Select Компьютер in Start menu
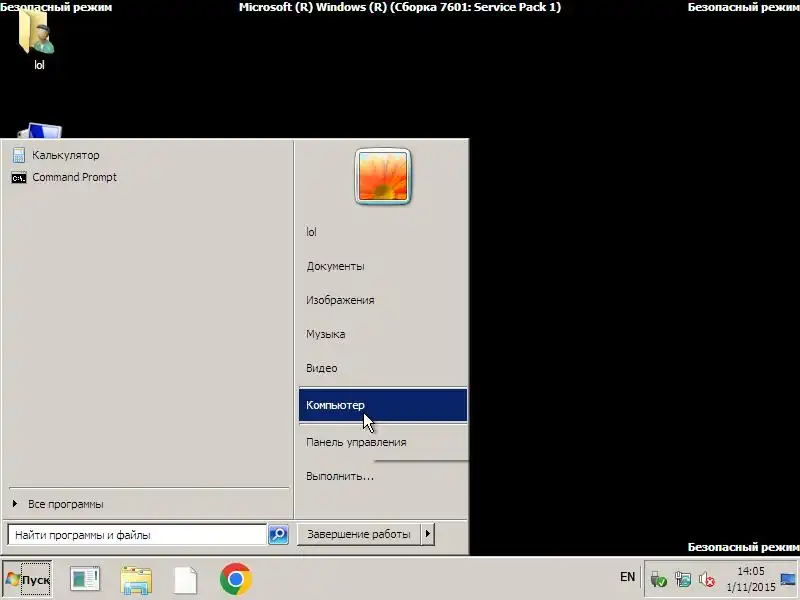The width and height of the screenshot is (800, 600). (383, 405)
